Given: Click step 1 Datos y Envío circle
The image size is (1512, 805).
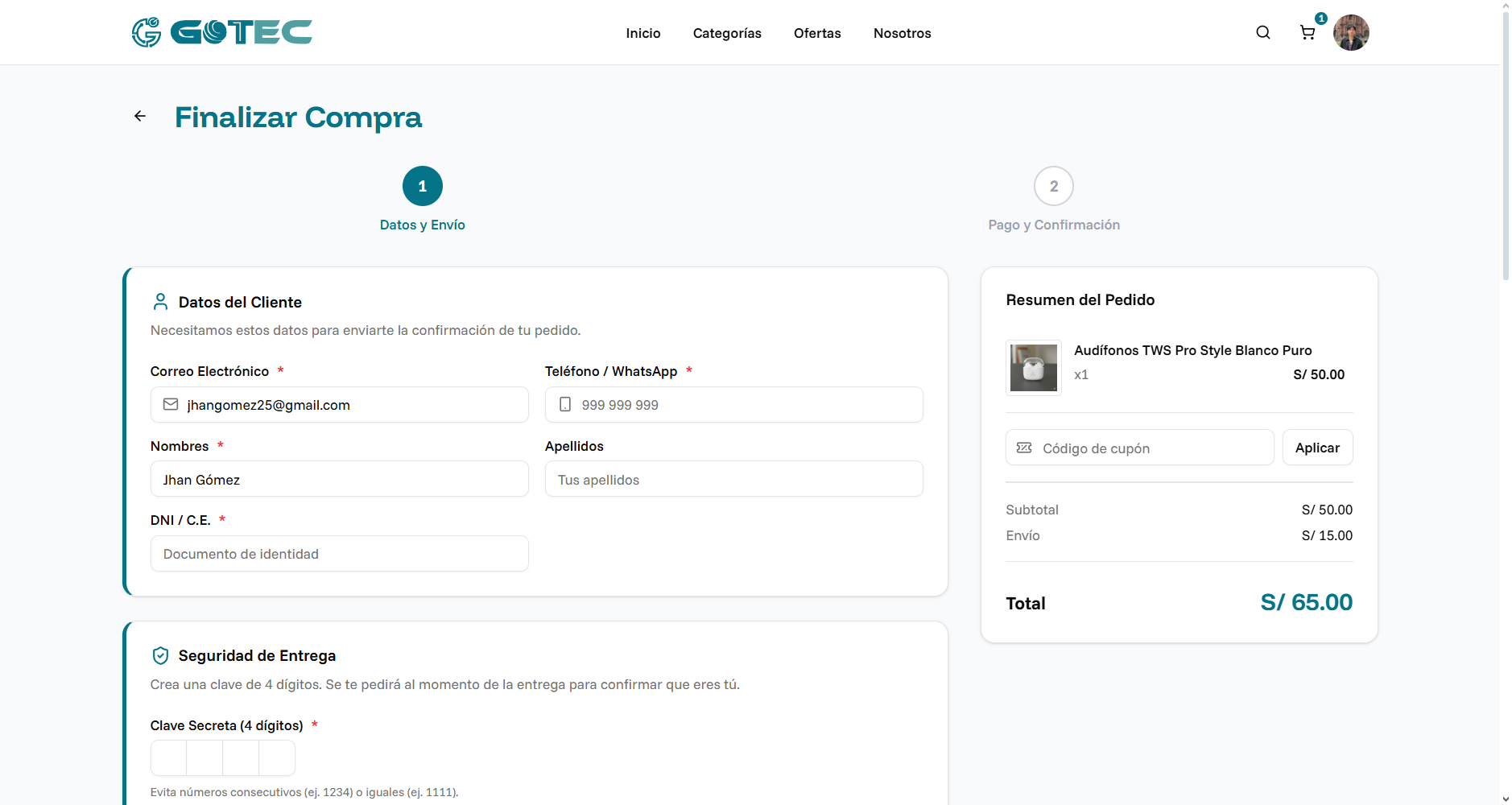Looking at the screenshot, I should point(422,186).
